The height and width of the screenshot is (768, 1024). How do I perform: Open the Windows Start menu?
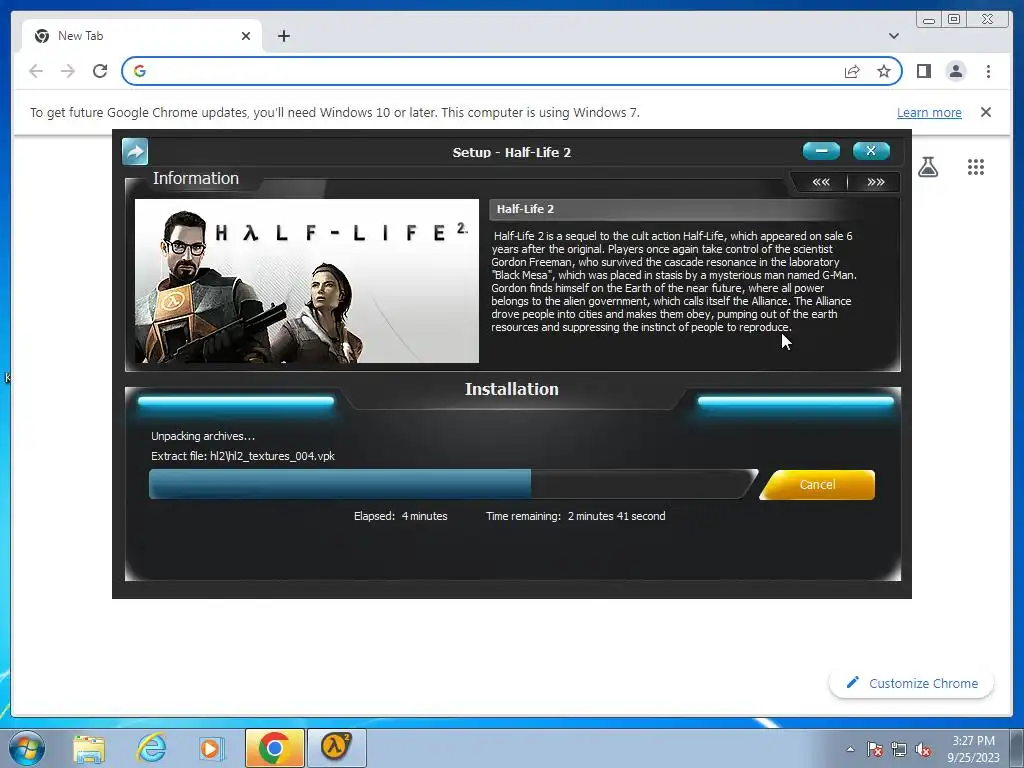tap(27, 748)
